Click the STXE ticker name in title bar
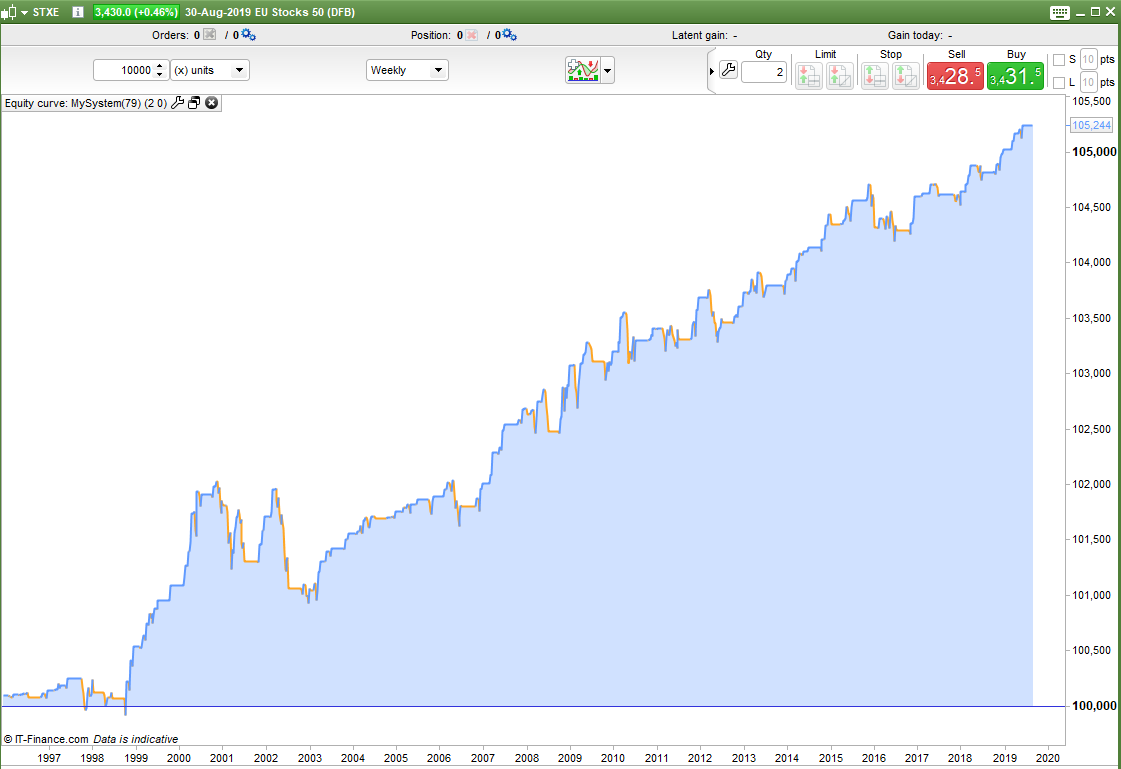Screen dimensions: 1121x769 tap(46, 12)
